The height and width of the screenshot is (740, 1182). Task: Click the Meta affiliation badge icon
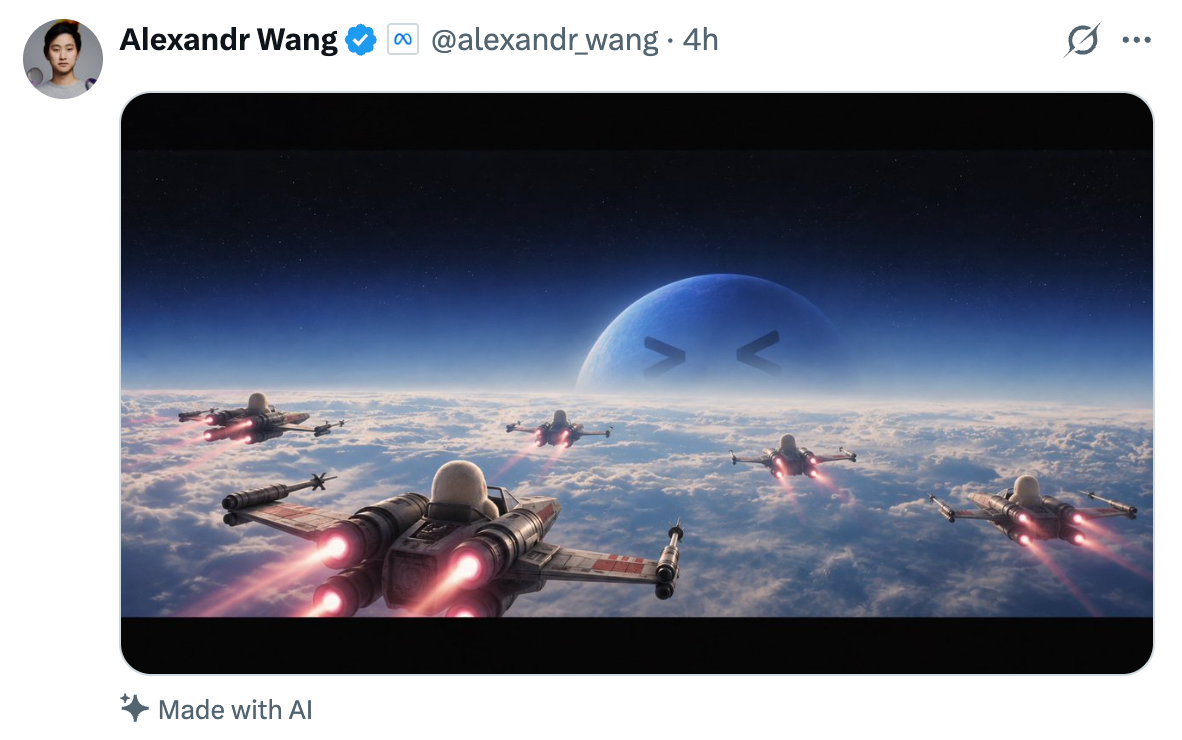tap(403, 39)
